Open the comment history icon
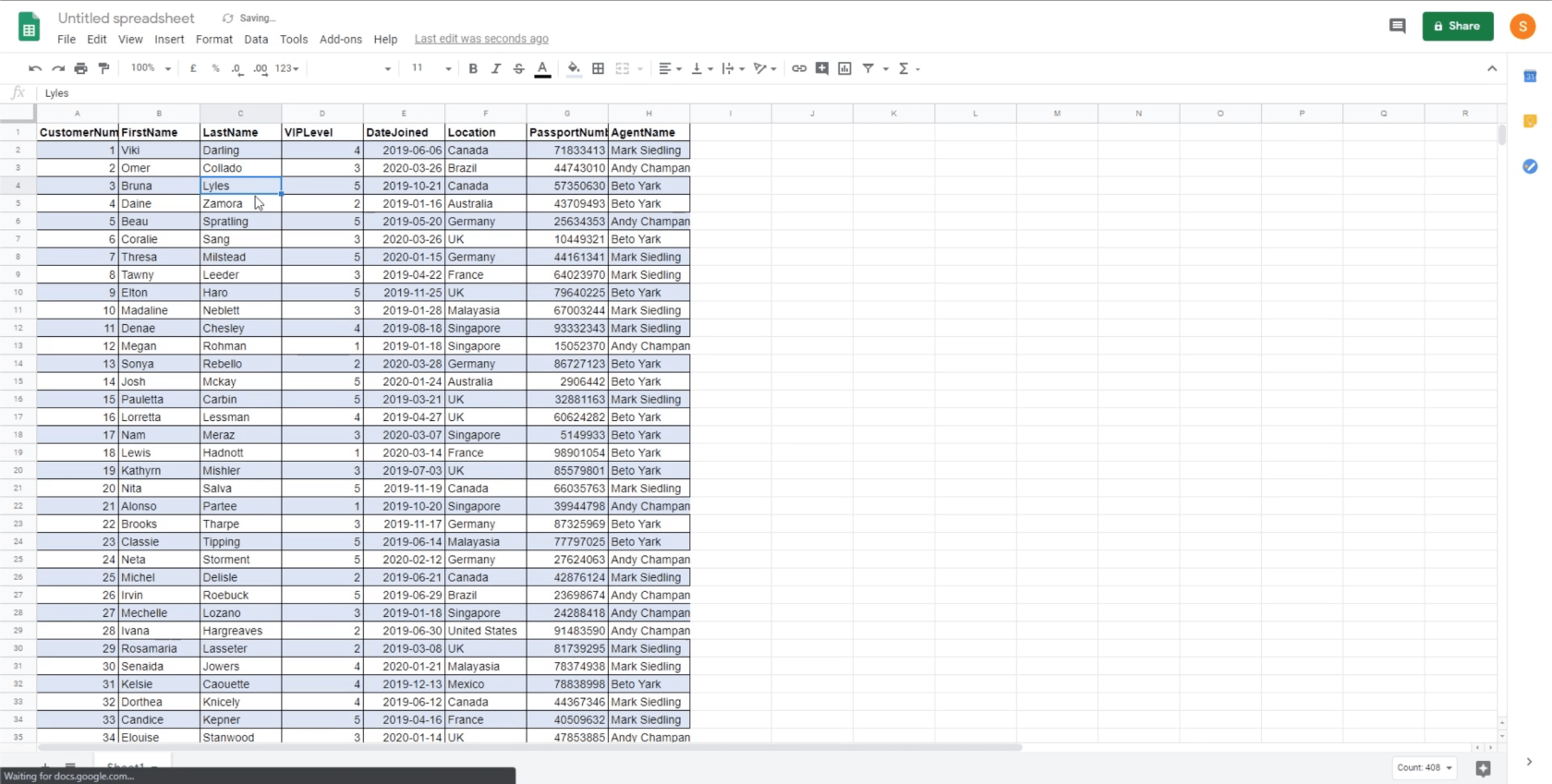 point(1398,26)
